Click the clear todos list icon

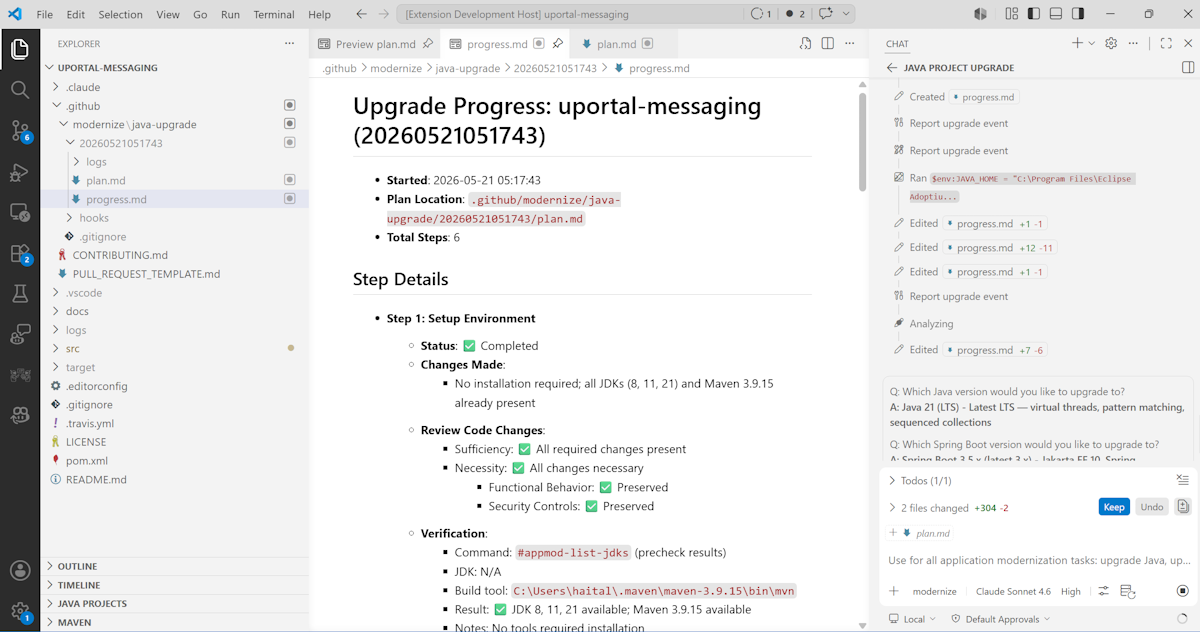pyautogui.click(x=1183, y=480)
